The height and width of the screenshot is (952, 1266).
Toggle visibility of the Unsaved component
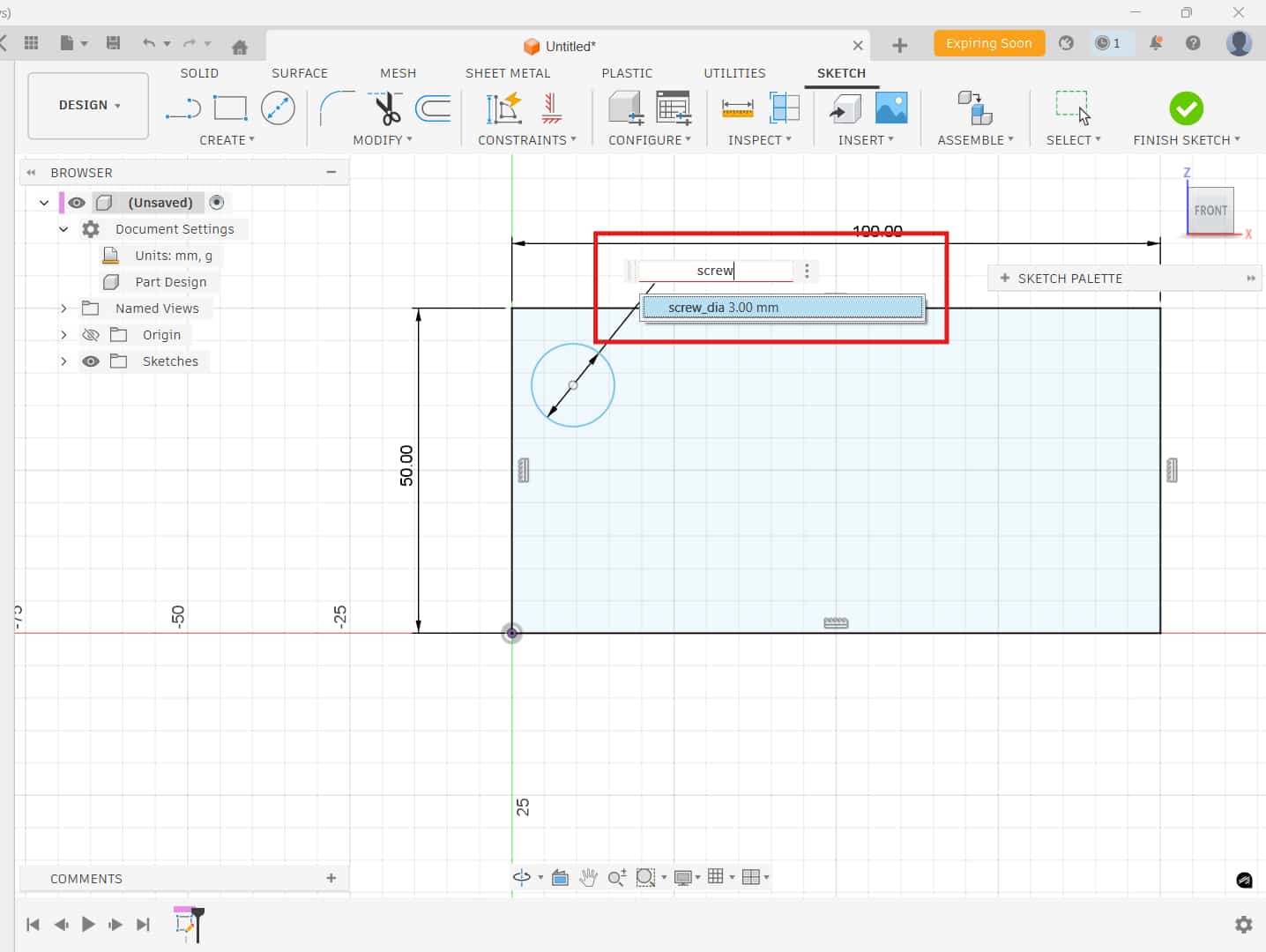pos(77,203)
